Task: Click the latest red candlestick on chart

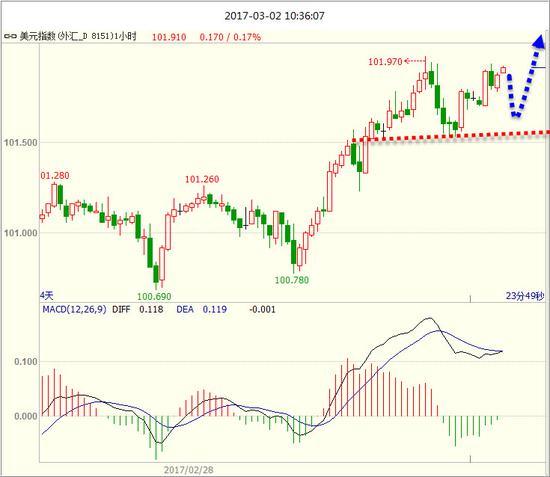Action: point(503,70)
